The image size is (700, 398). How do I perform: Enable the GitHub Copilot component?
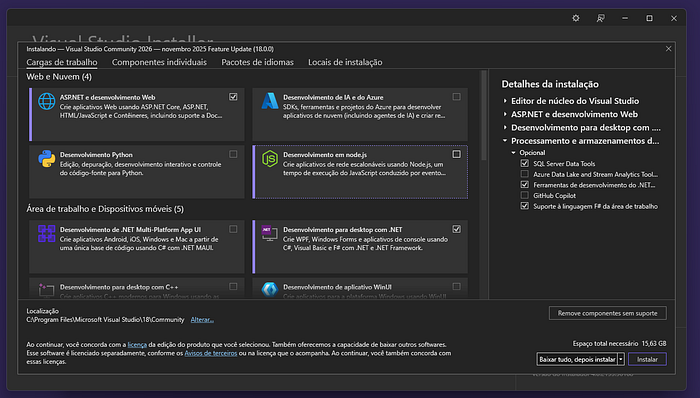pyautogui.click(x=525, y=195)
